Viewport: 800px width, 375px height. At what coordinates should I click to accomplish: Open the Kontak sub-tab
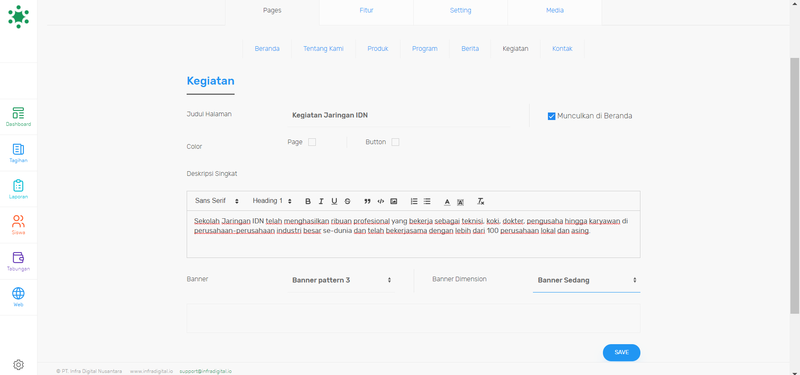(562, 49)
